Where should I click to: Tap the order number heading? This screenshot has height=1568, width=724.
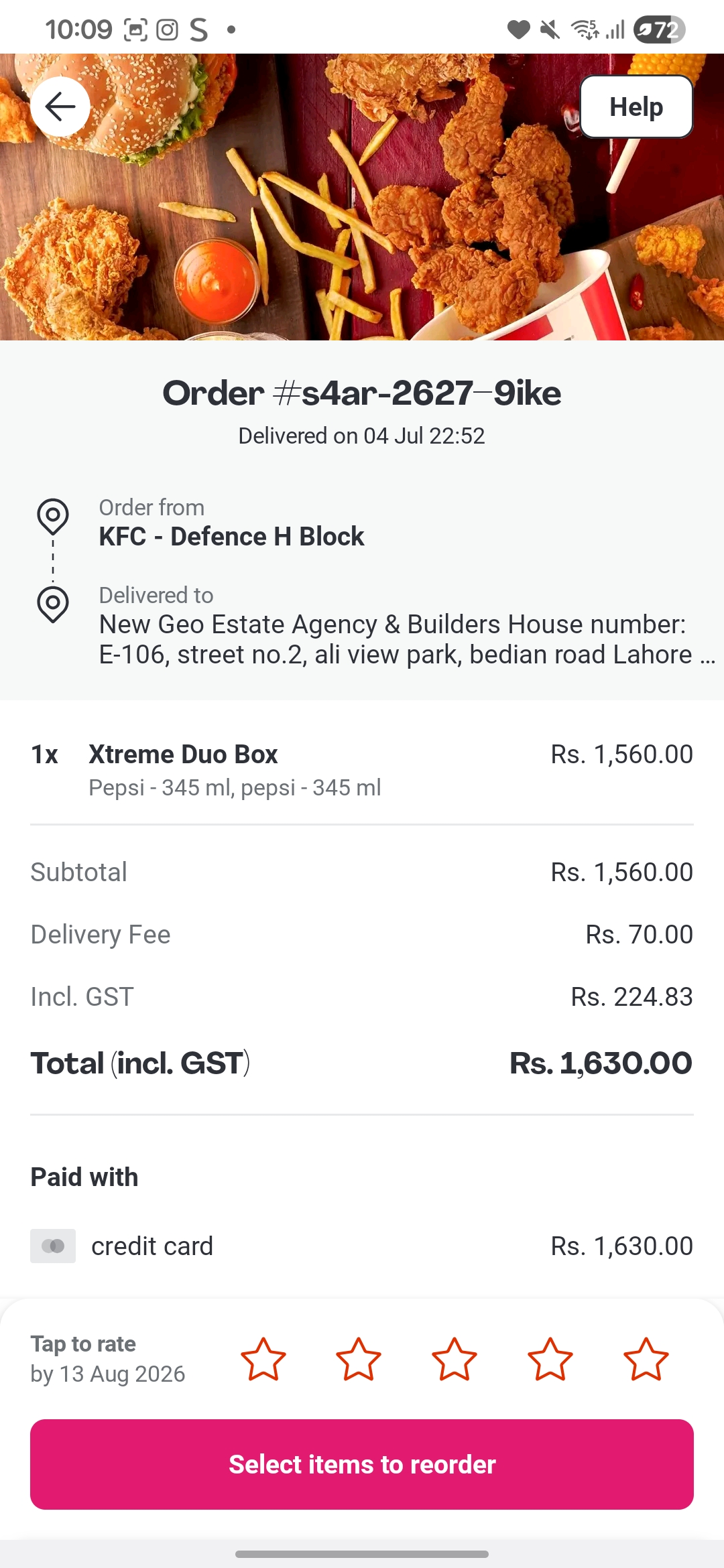[x=362, y=393]
